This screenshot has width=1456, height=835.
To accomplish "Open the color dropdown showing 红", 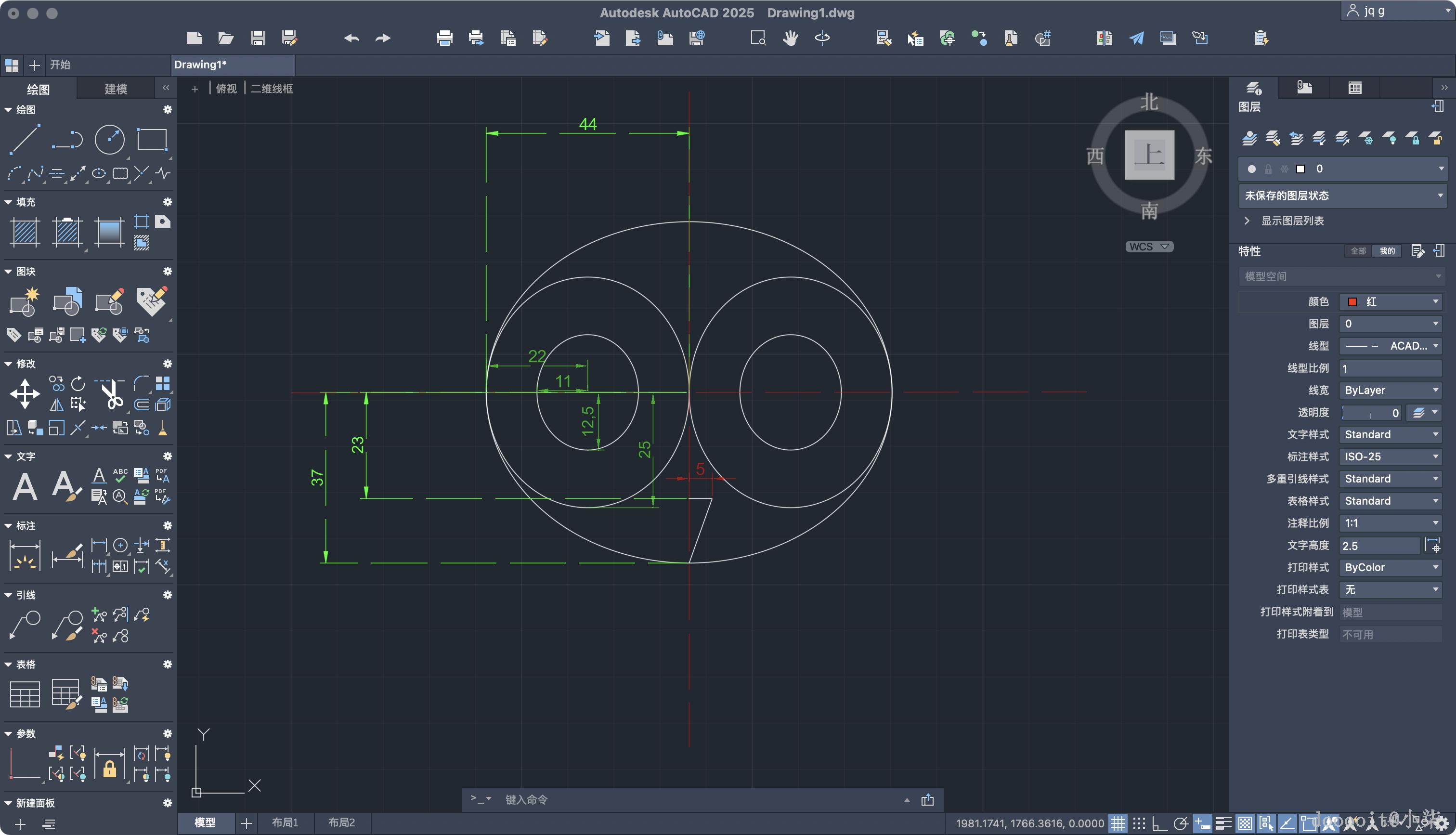I will 1390,301.
